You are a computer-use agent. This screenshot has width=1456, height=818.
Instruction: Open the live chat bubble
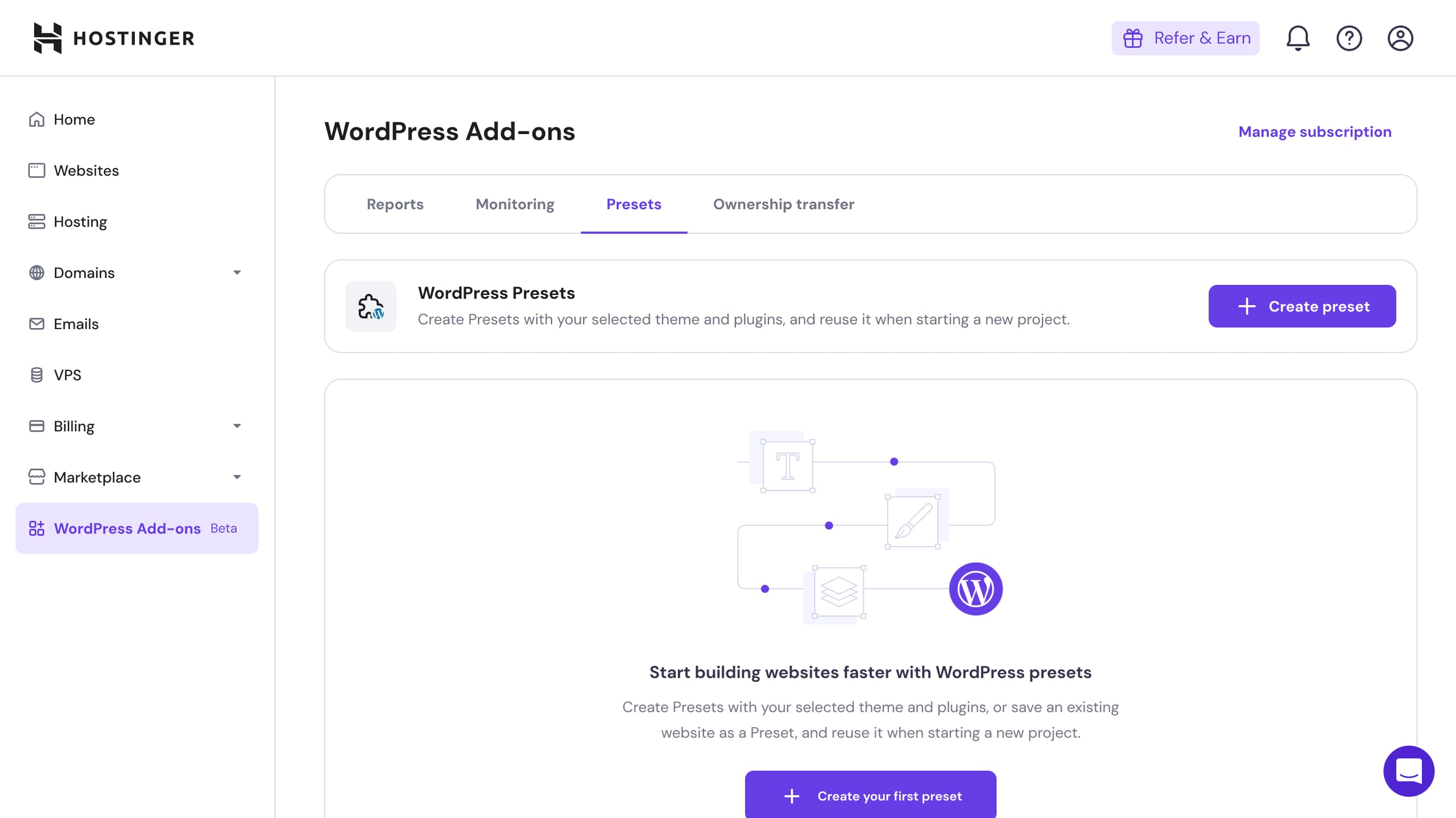click(1409, 771)
